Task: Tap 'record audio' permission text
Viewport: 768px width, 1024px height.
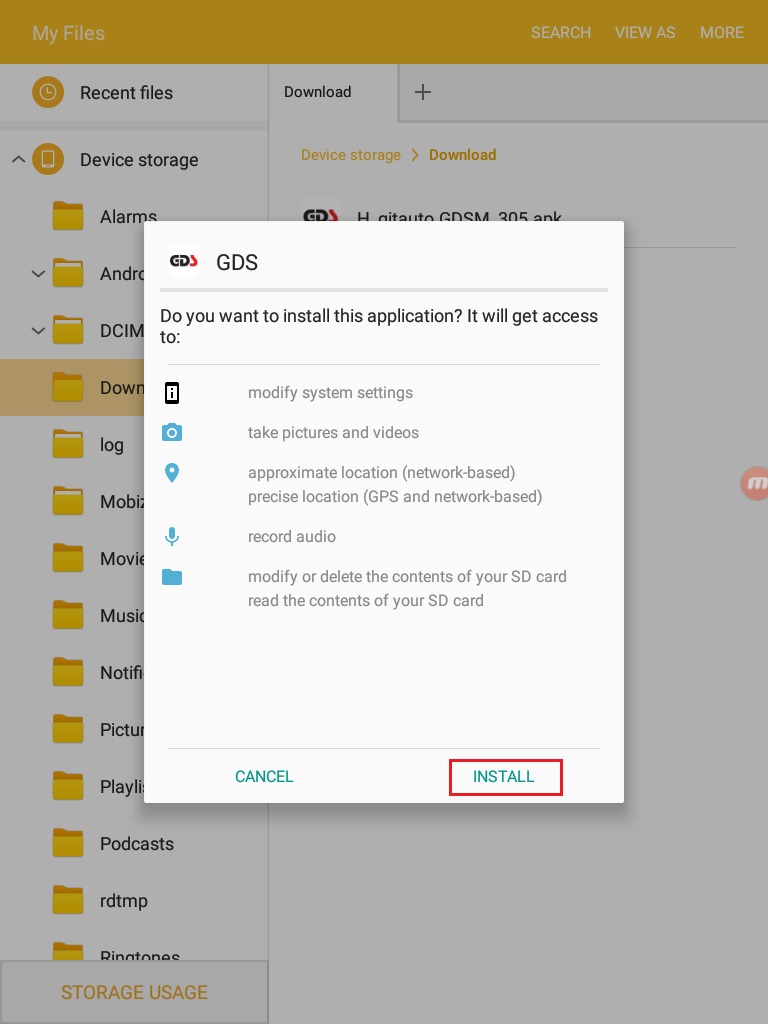Action: coord(292,536)
